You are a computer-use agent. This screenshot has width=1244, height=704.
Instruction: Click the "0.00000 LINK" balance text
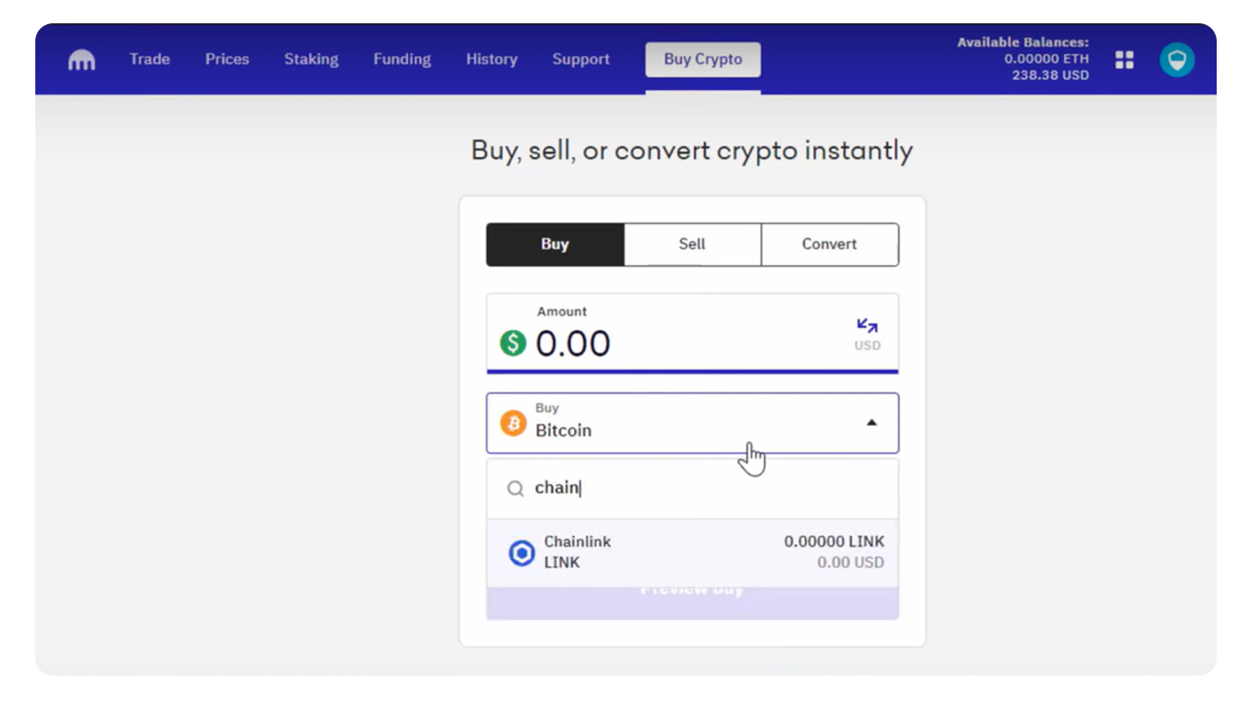pos(834,541)
